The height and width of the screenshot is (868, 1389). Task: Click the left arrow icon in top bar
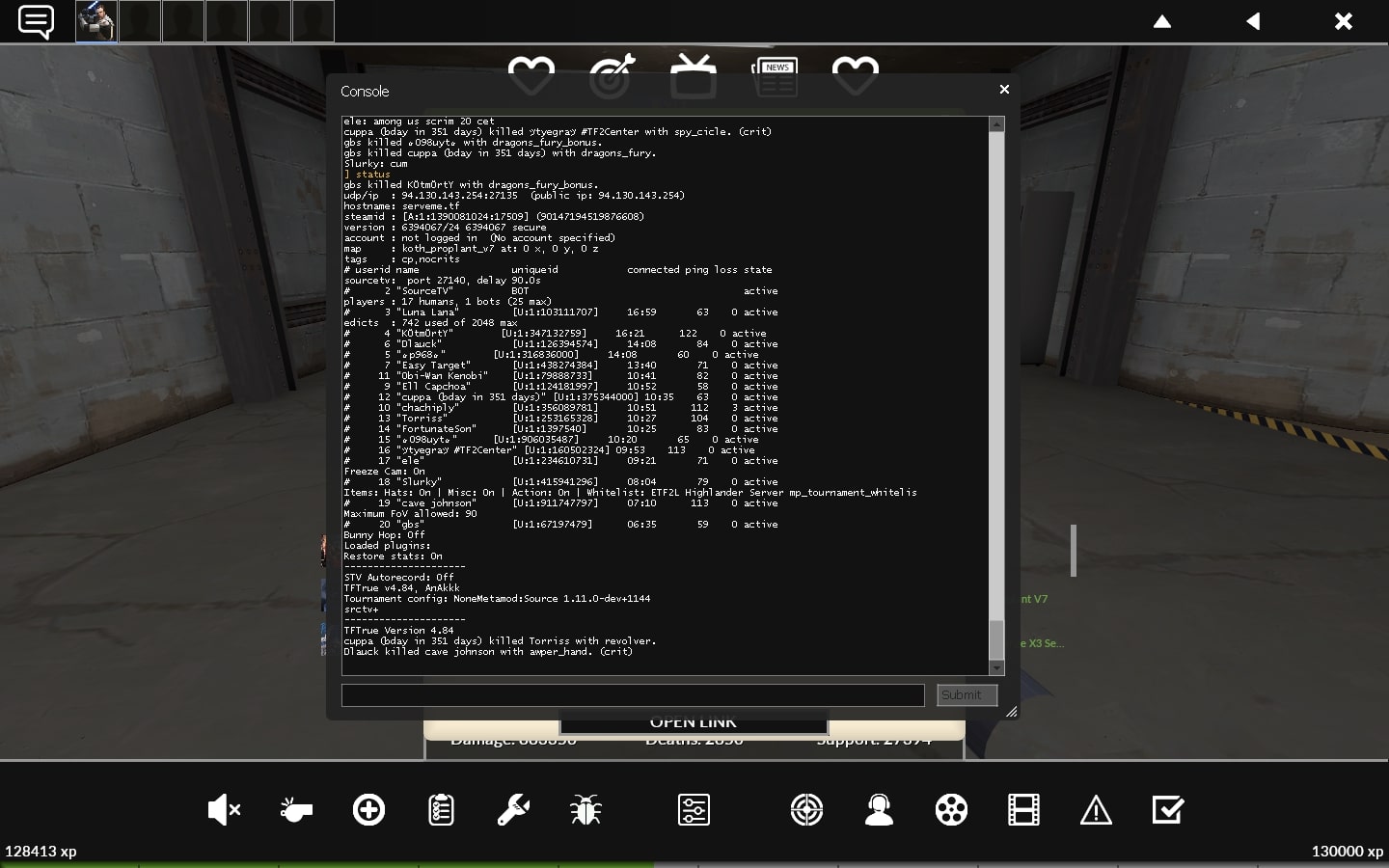pyautogui.click(x=1253, y=21)
